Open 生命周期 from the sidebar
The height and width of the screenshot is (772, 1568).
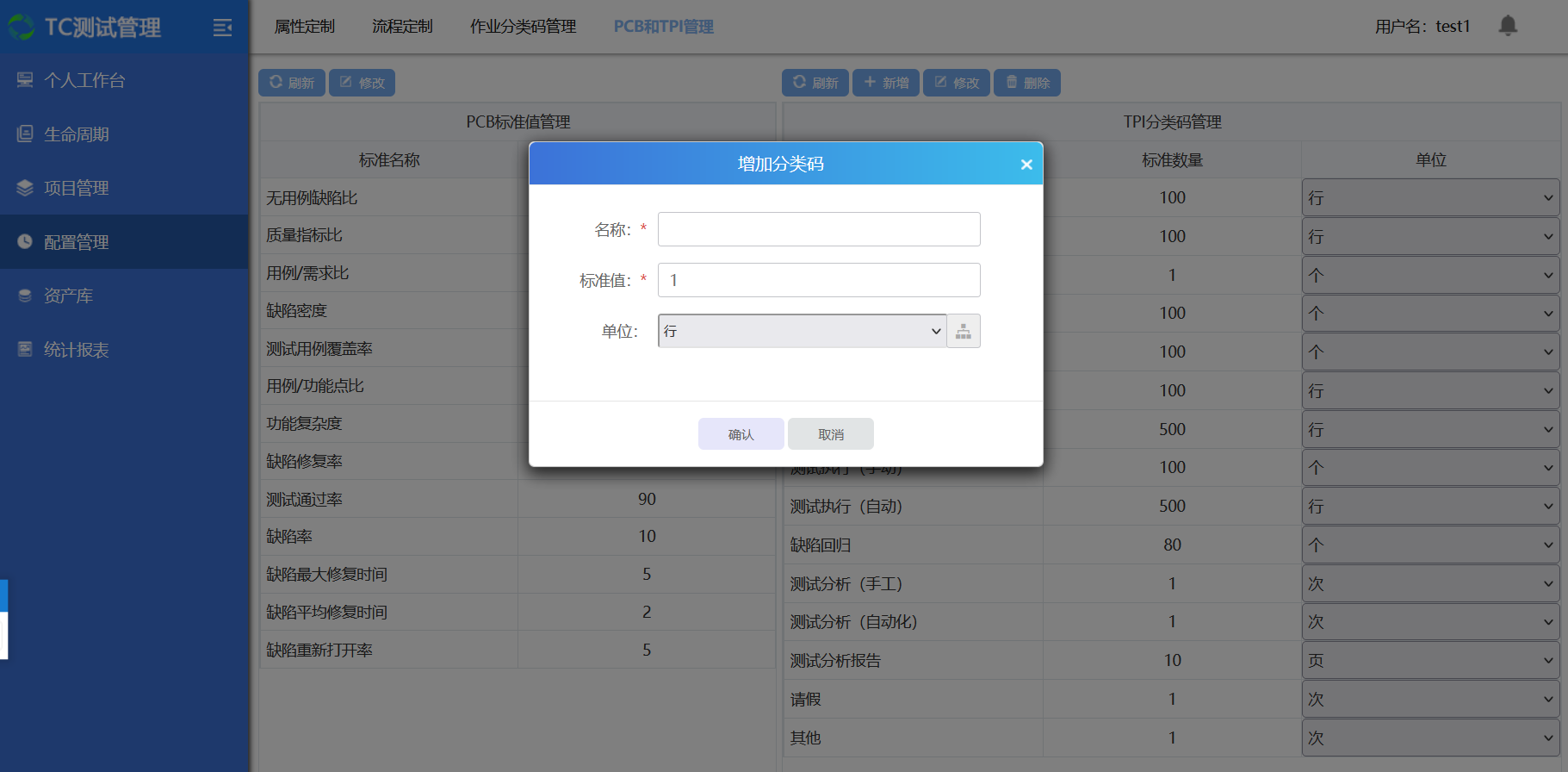77,134
